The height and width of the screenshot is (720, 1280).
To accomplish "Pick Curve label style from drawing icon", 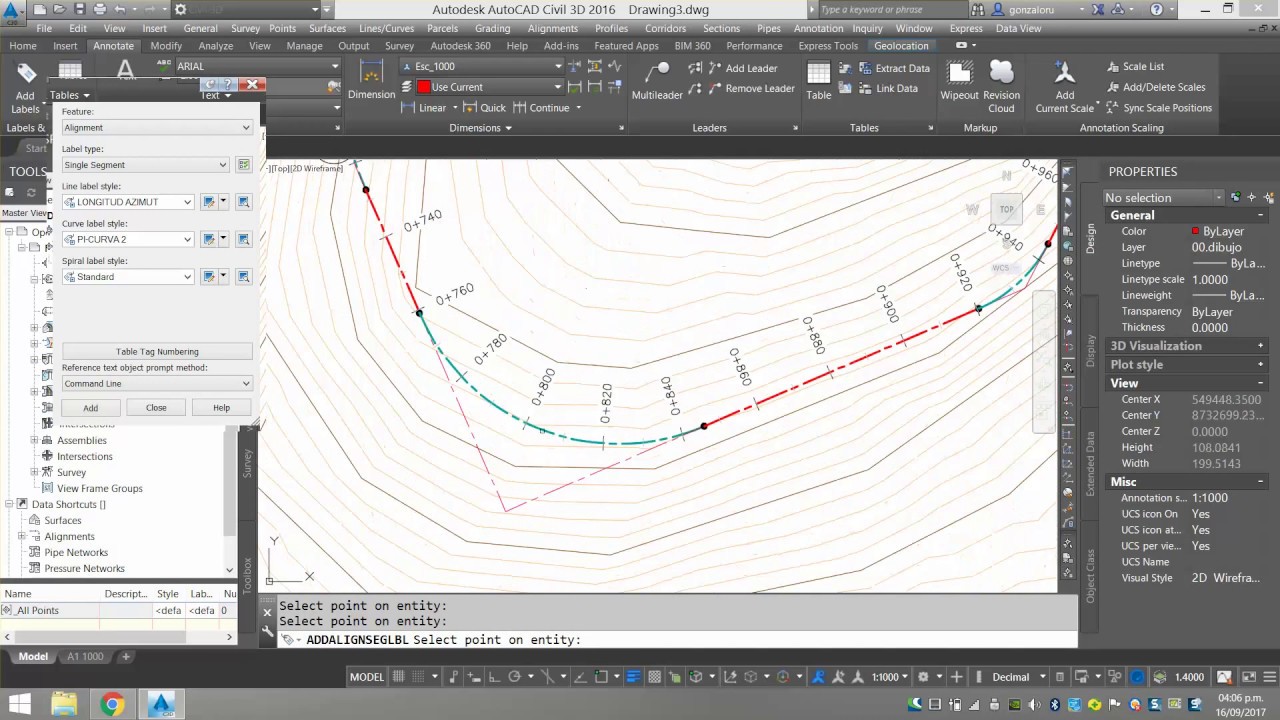I will pos(243,239).
